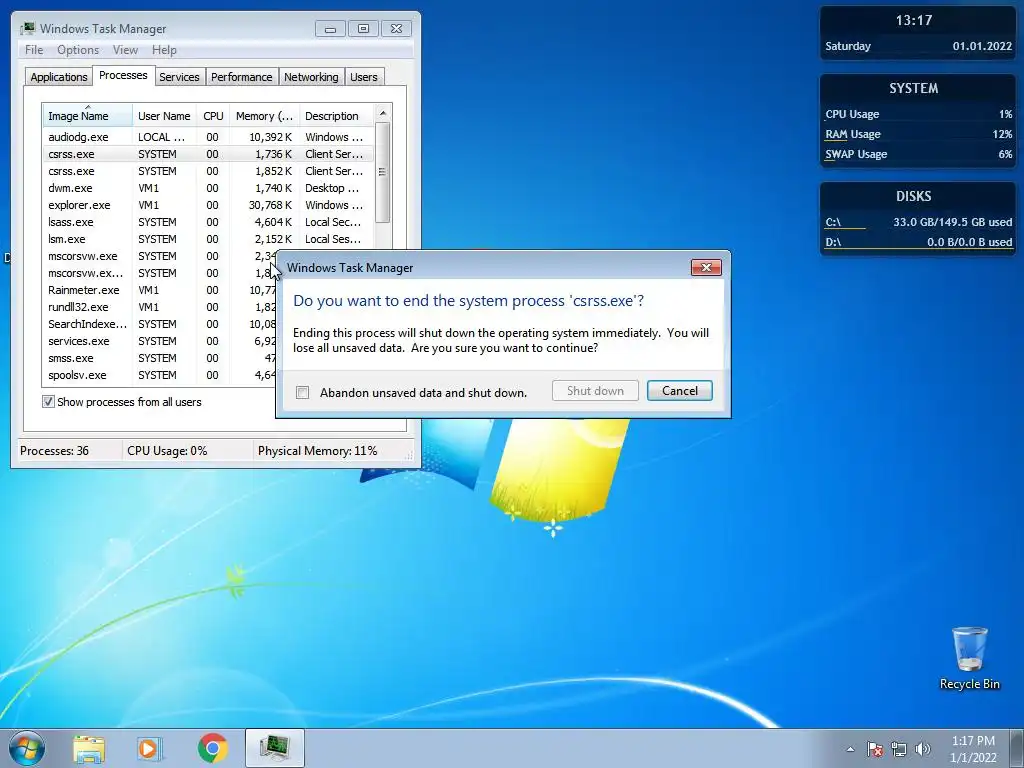The width and height of the screenshot is (1024, 768).
Task: Sort processes by Description column
Action: coord(336,116)
